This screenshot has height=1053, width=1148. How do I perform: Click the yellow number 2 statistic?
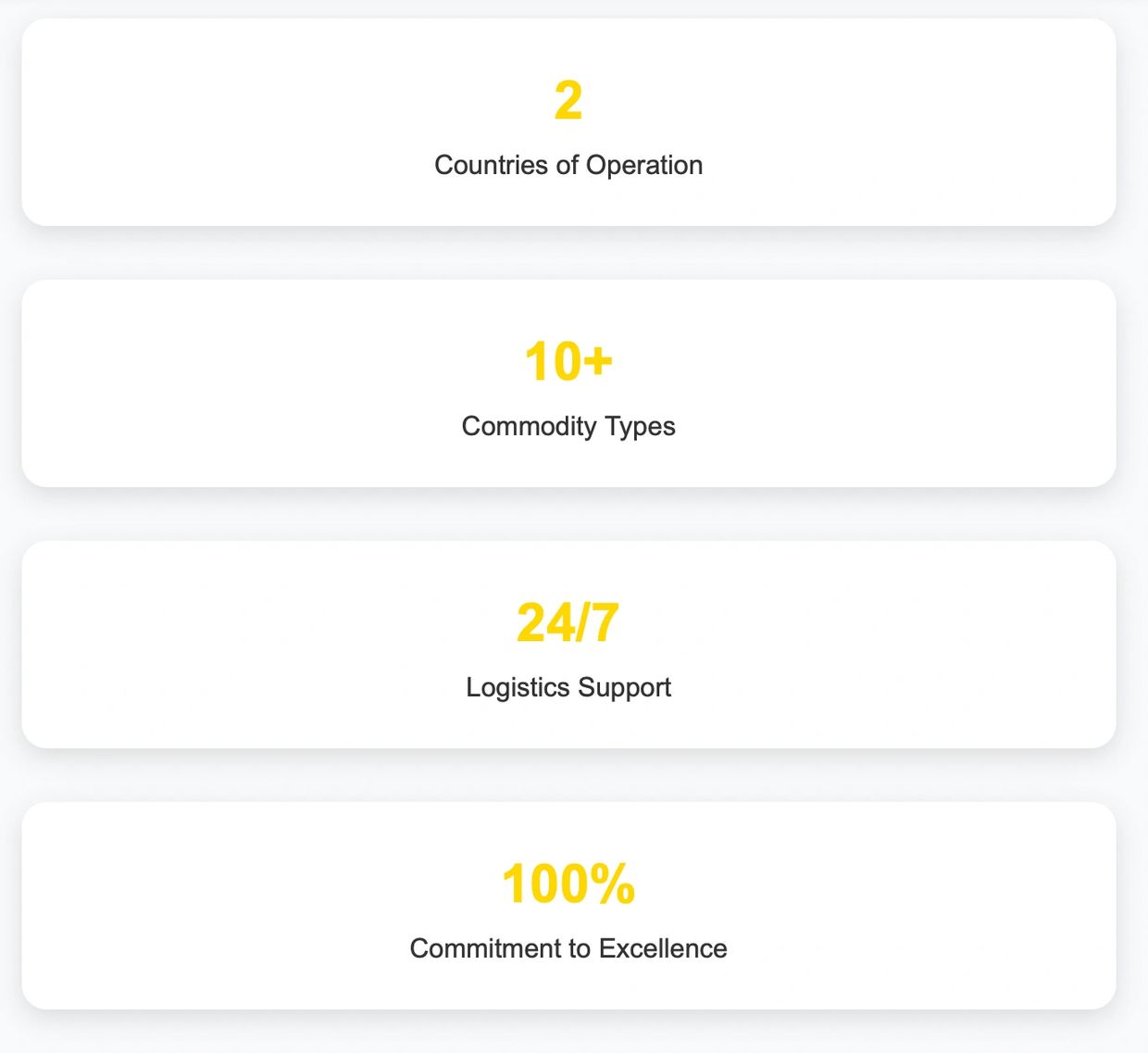click(x=568, y=101)
